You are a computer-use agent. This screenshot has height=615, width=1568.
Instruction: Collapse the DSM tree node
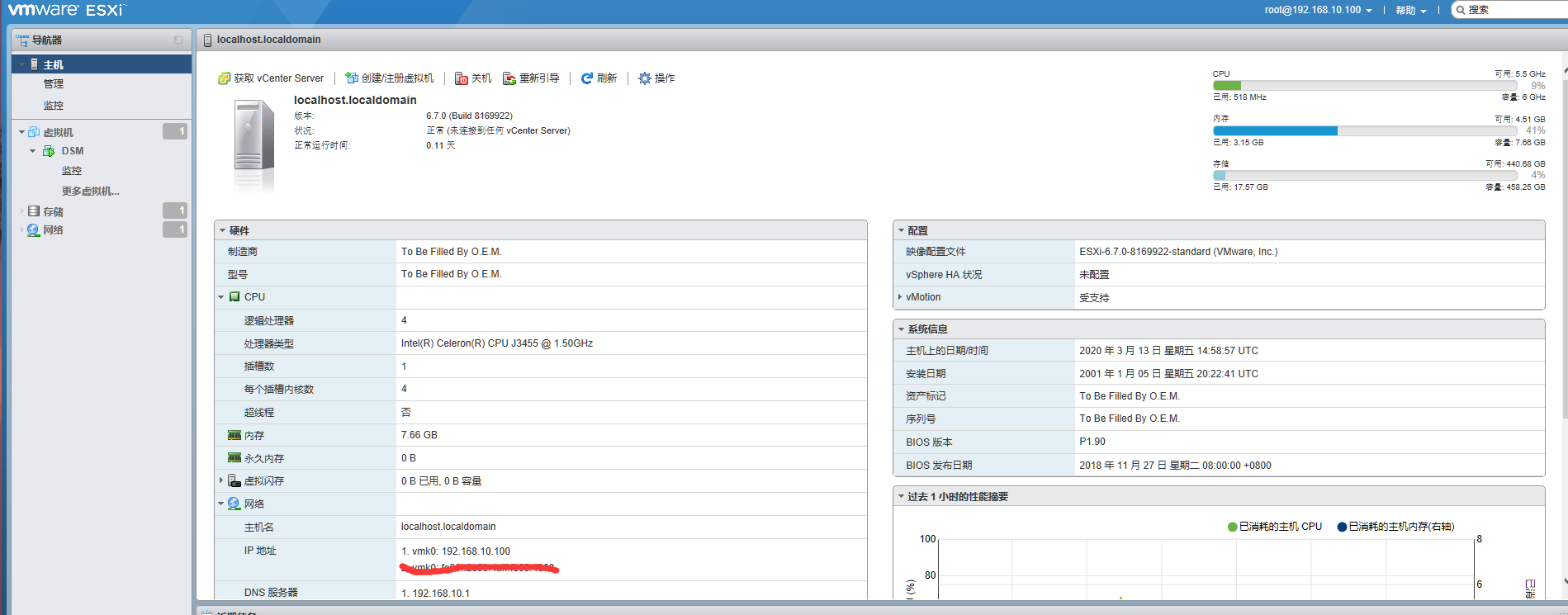(32, 151)
